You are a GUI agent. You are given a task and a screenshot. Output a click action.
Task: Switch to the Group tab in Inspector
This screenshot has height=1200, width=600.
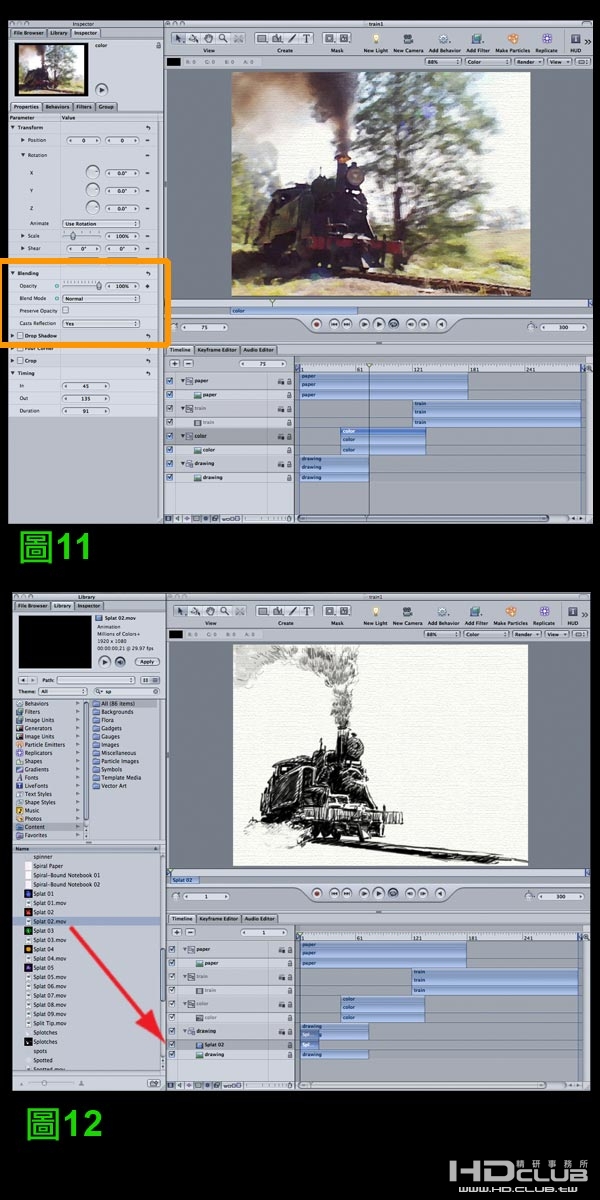point(106,107)
